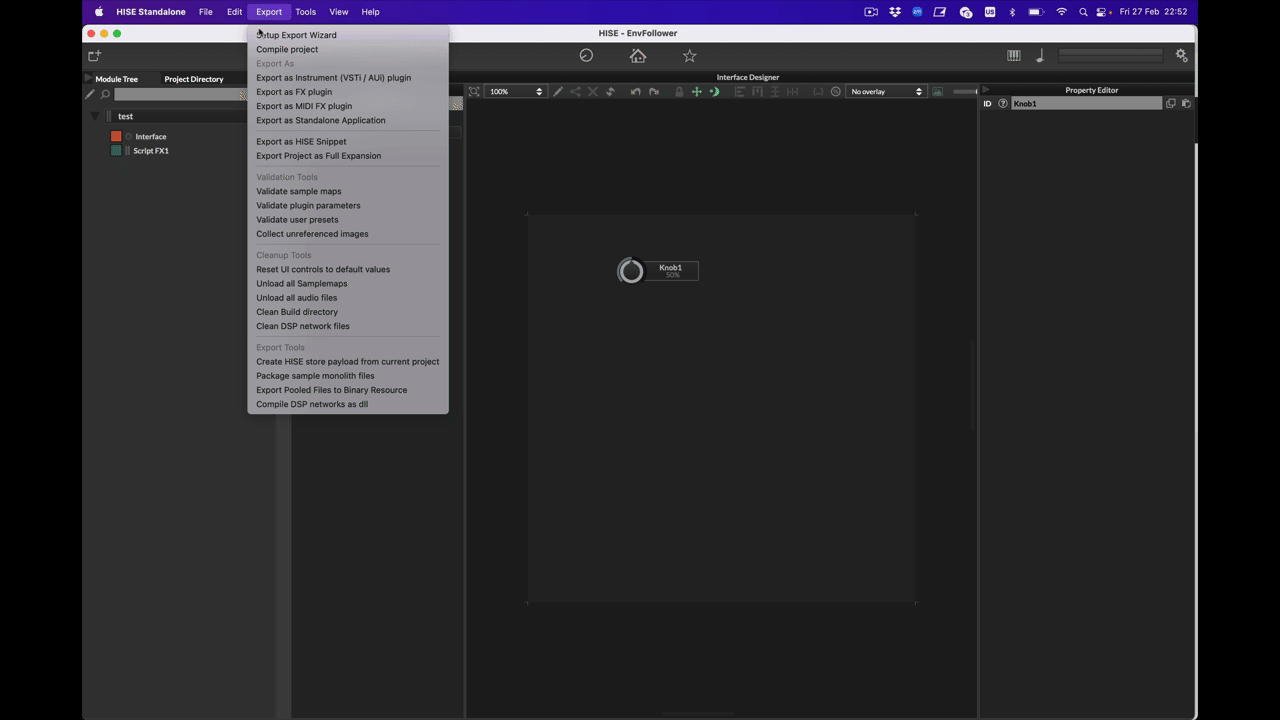This screenshot has height=720, width=1280.
Task: Enable the green learn-mode crescent icon
Action: (x=714, y=91)
